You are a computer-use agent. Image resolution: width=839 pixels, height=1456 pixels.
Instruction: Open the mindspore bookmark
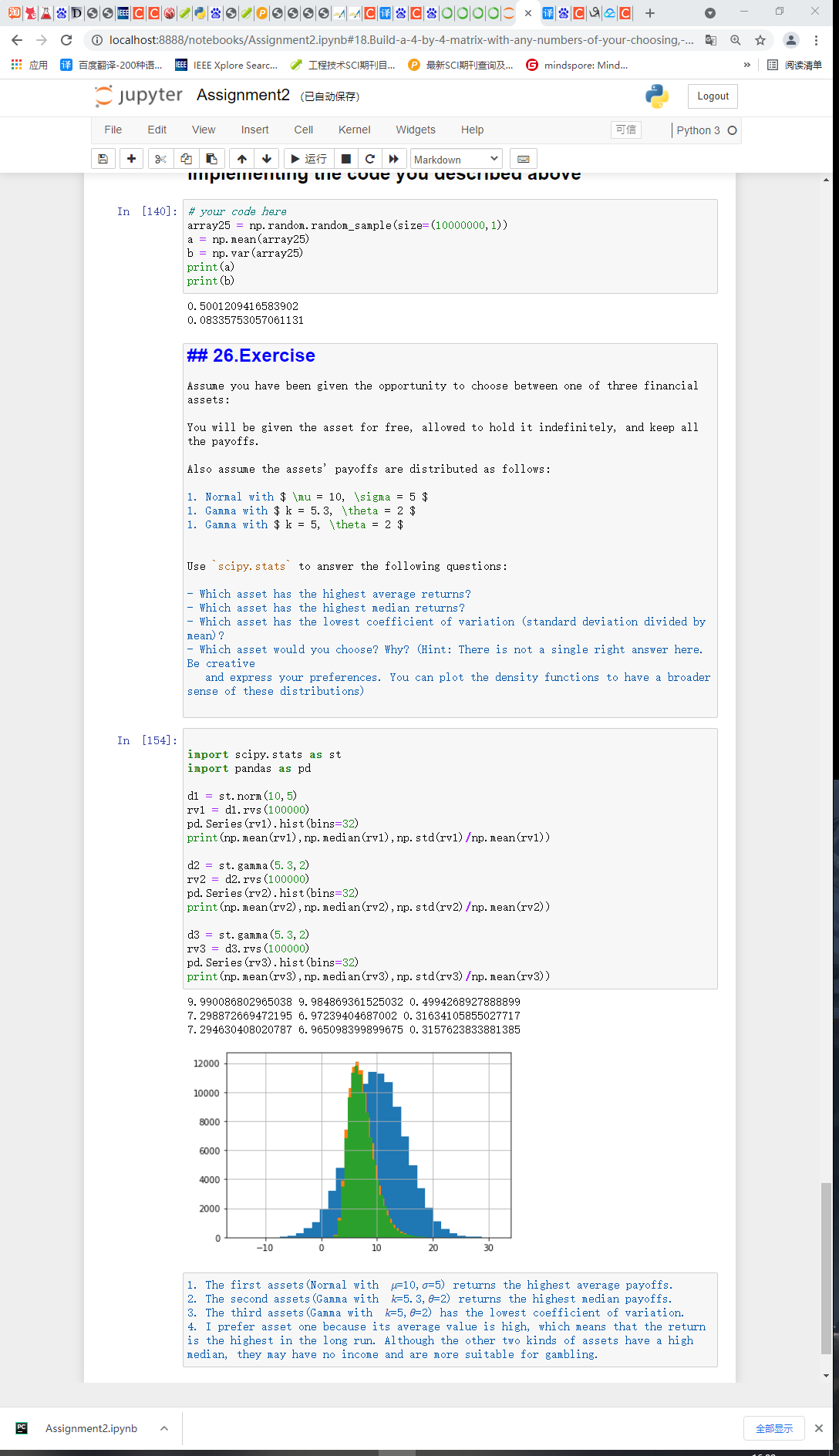577,66
